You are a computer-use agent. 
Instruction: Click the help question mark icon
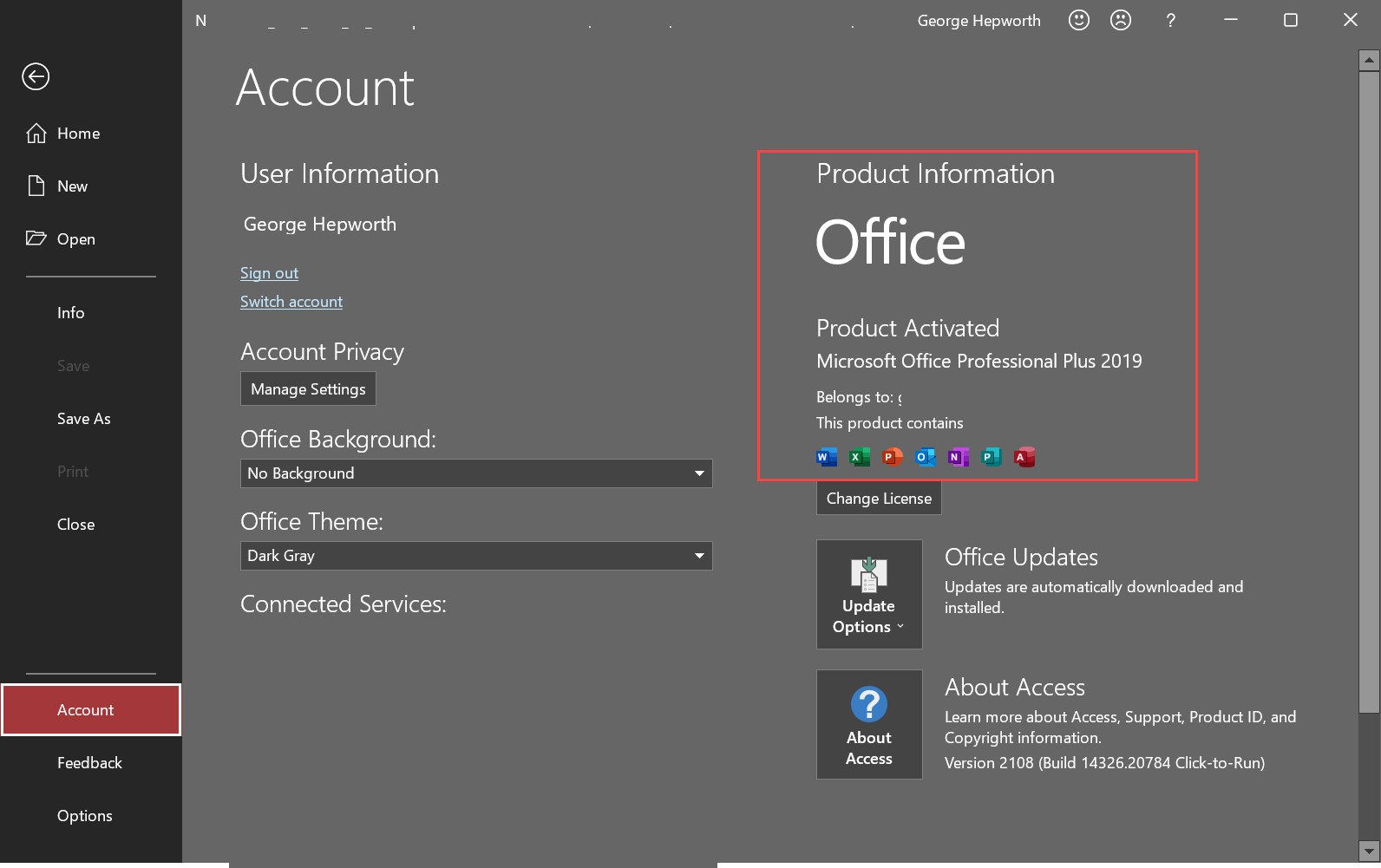click(x=1170, y=20)
